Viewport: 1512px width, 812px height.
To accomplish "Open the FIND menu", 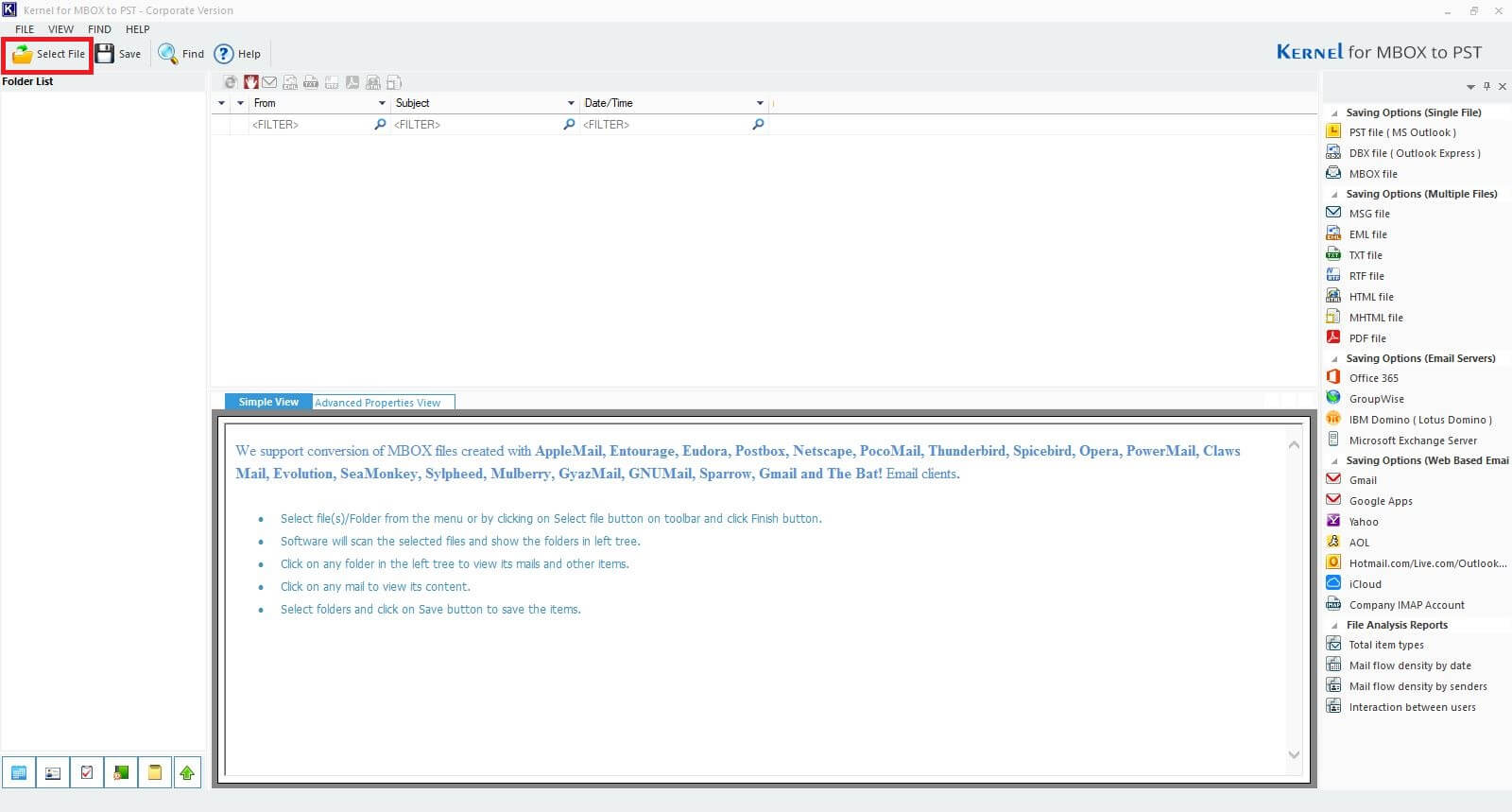I will tap(99, 29).
